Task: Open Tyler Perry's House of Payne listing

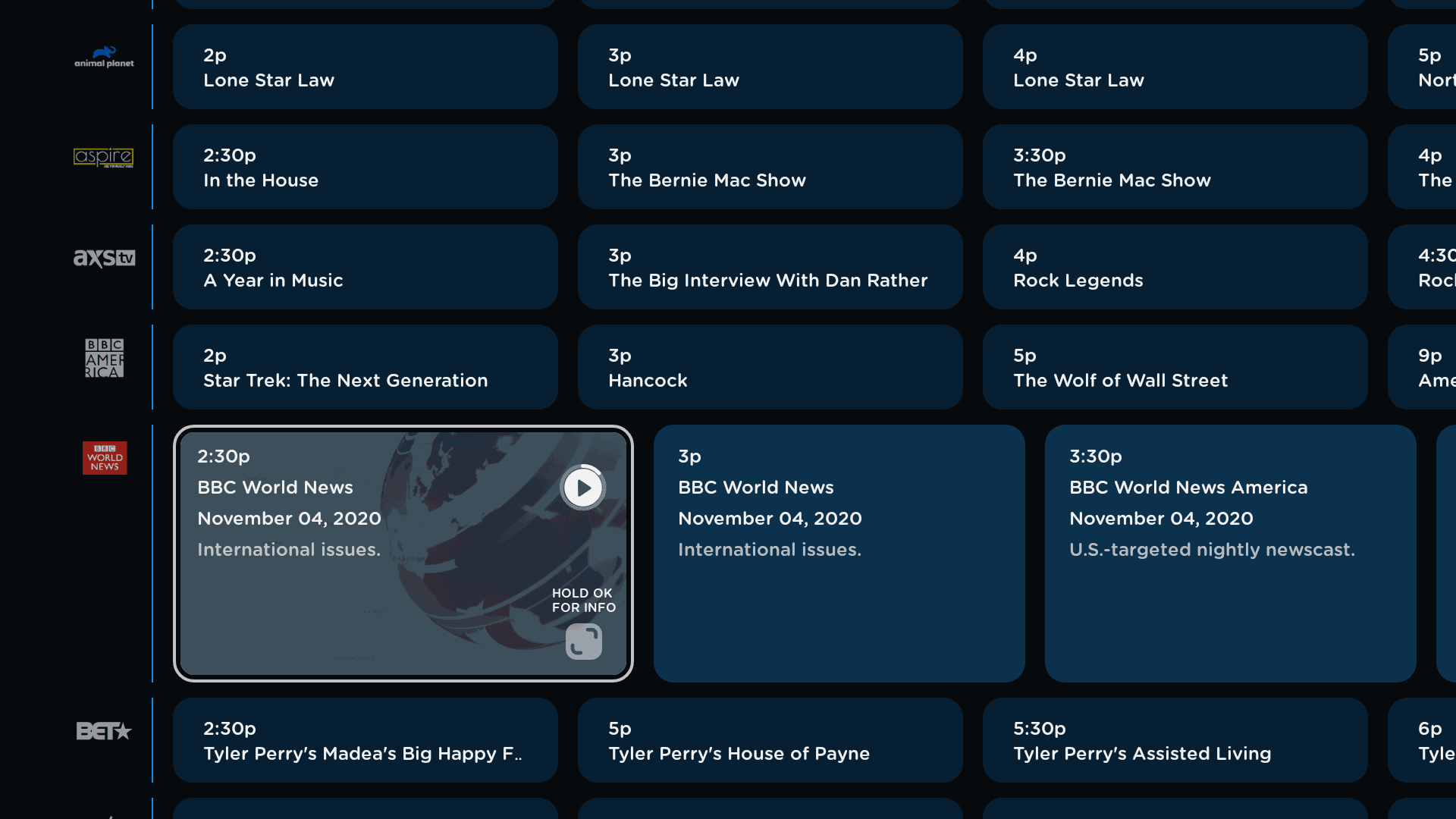Action: [770, 740]
